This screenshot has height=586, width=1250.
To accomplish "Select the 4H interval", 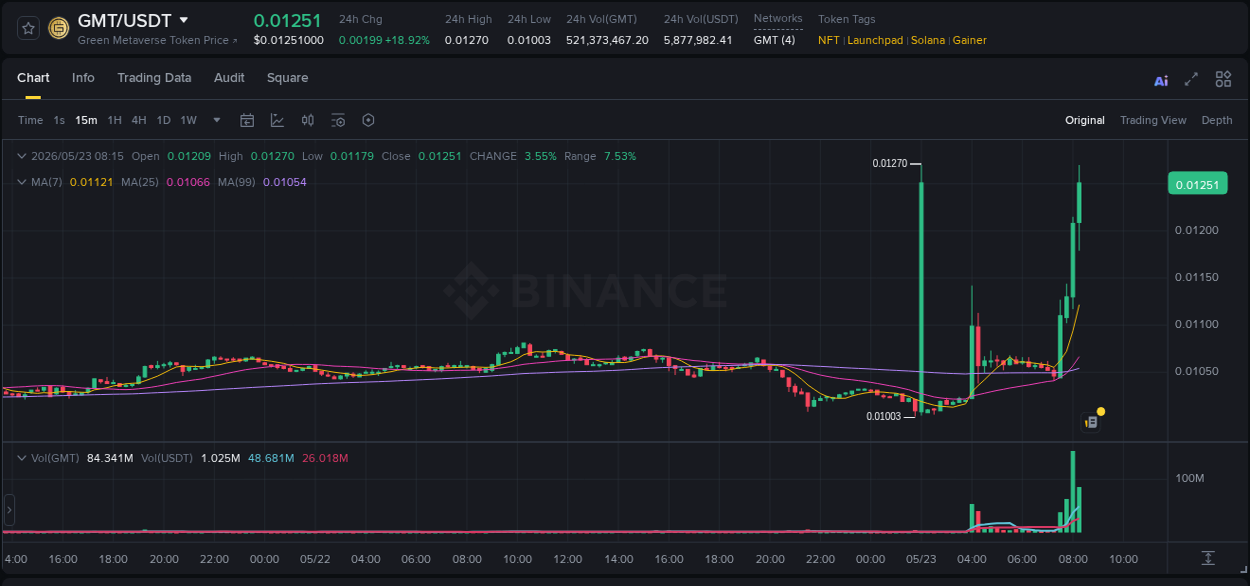I will [x=139, y=120].
